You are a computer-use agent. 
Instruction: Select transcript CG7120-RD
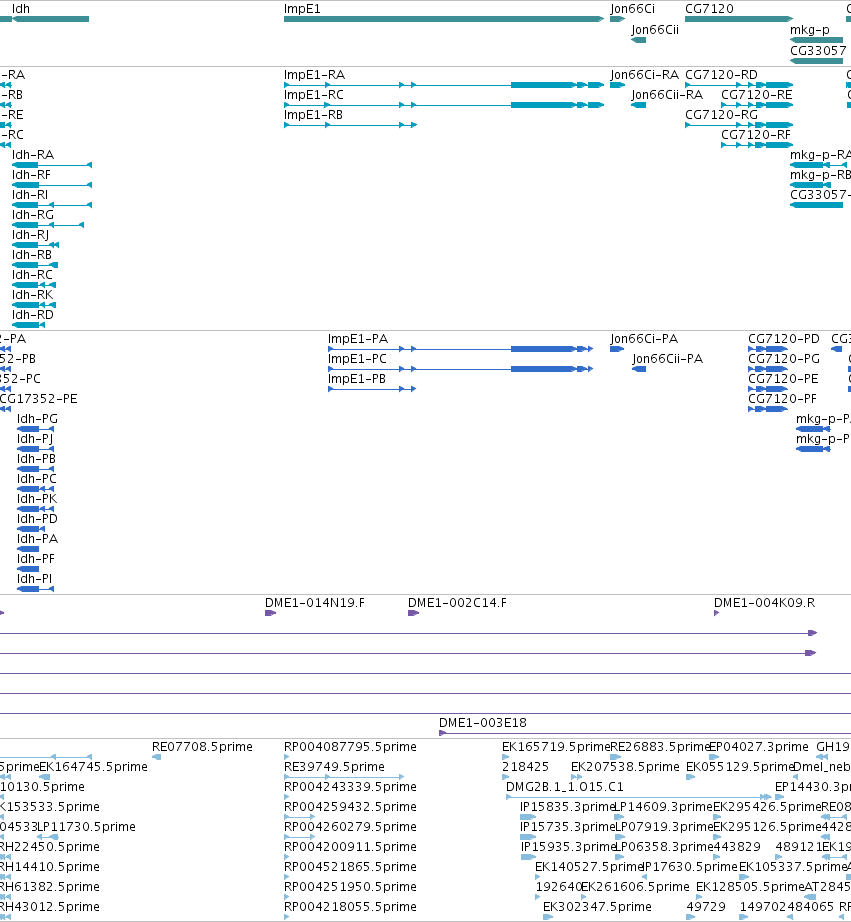click(x=739, y=85)
